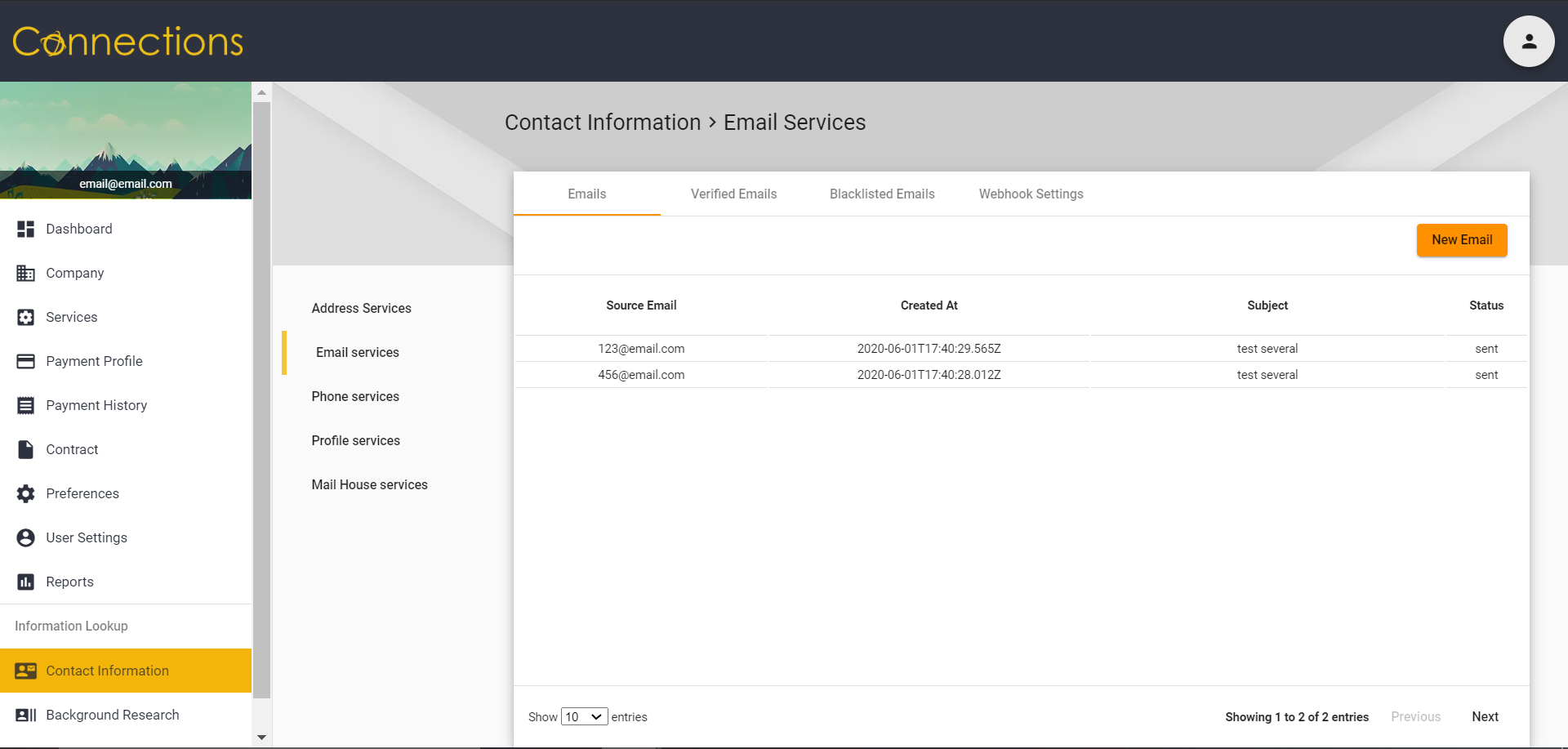1568x749 pixels.
Task: Go to the Next page of entries
Action: 1485,716
